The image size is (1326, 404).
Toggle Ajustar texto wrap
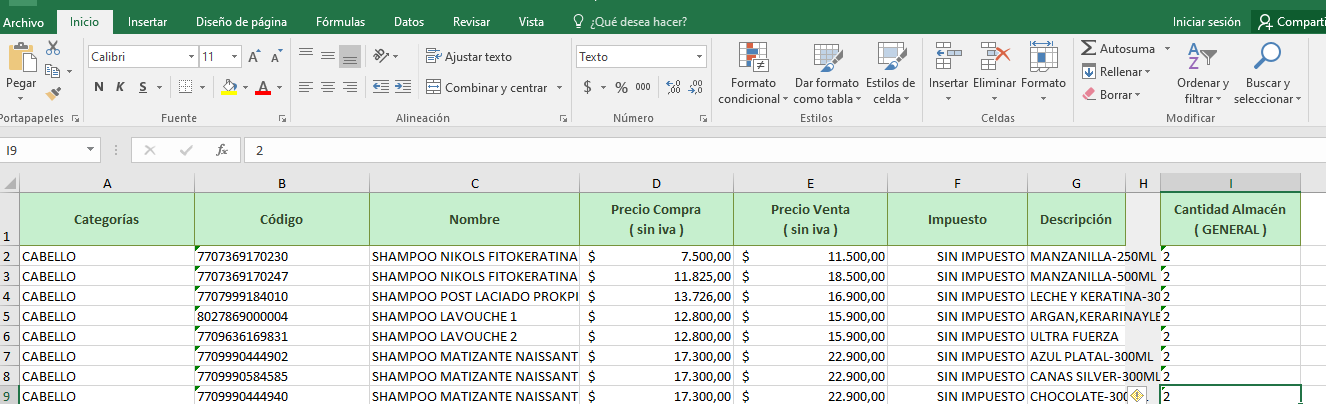click(x=469, y=57)
